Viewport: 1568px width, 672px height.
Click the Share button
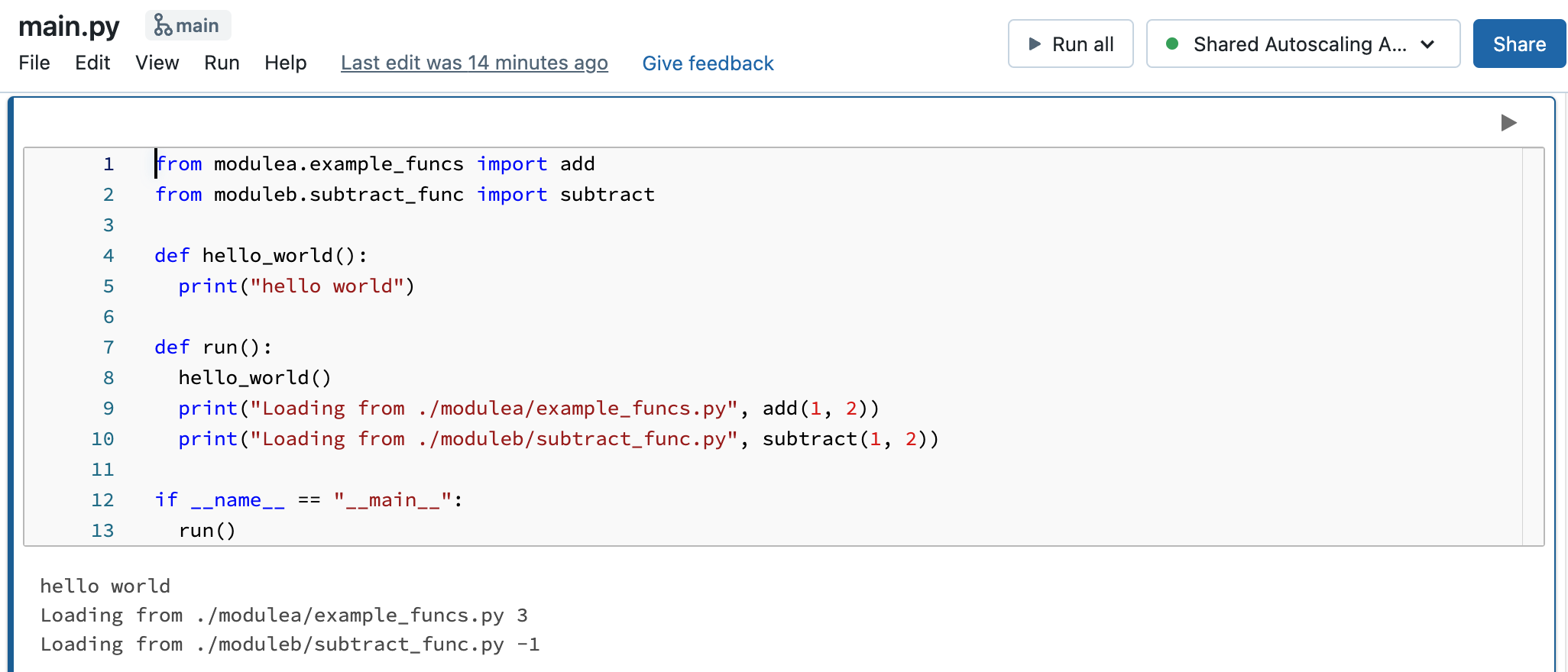pyautogui.click(x=1519, y=44)
